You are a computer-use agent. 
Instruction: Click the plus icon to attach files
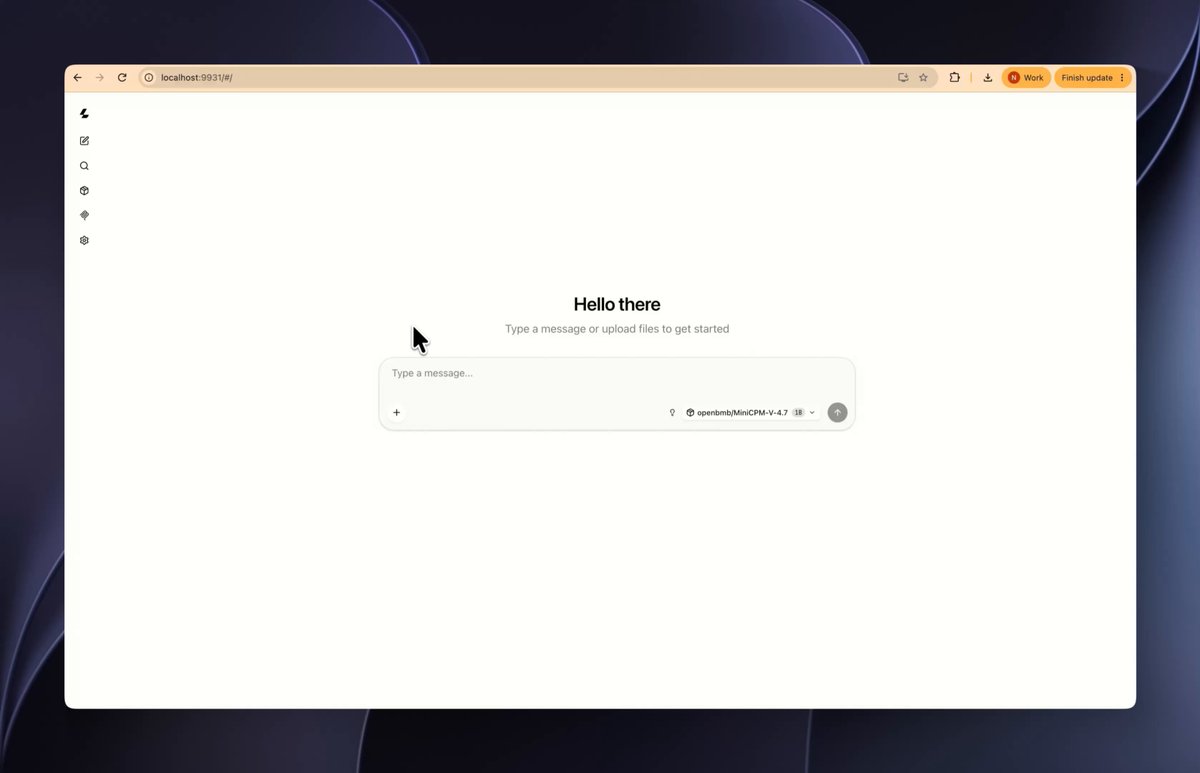click(x=396, y=412)
